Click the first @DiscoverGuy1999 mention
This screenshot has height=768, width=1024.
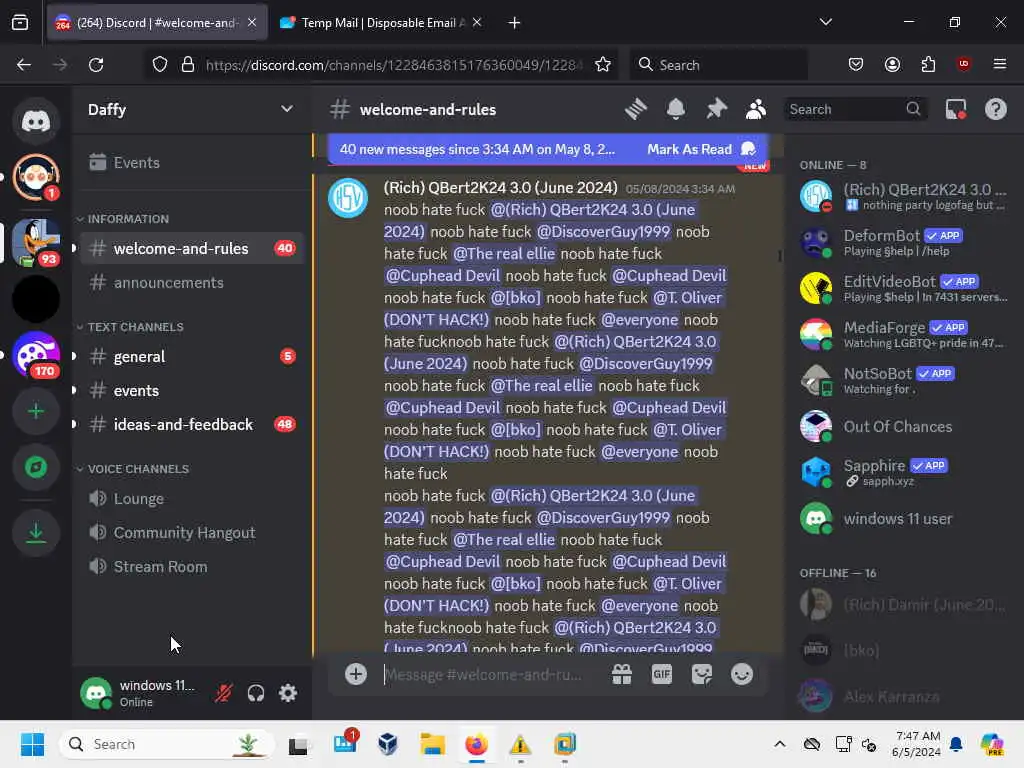tap(603, 232)
